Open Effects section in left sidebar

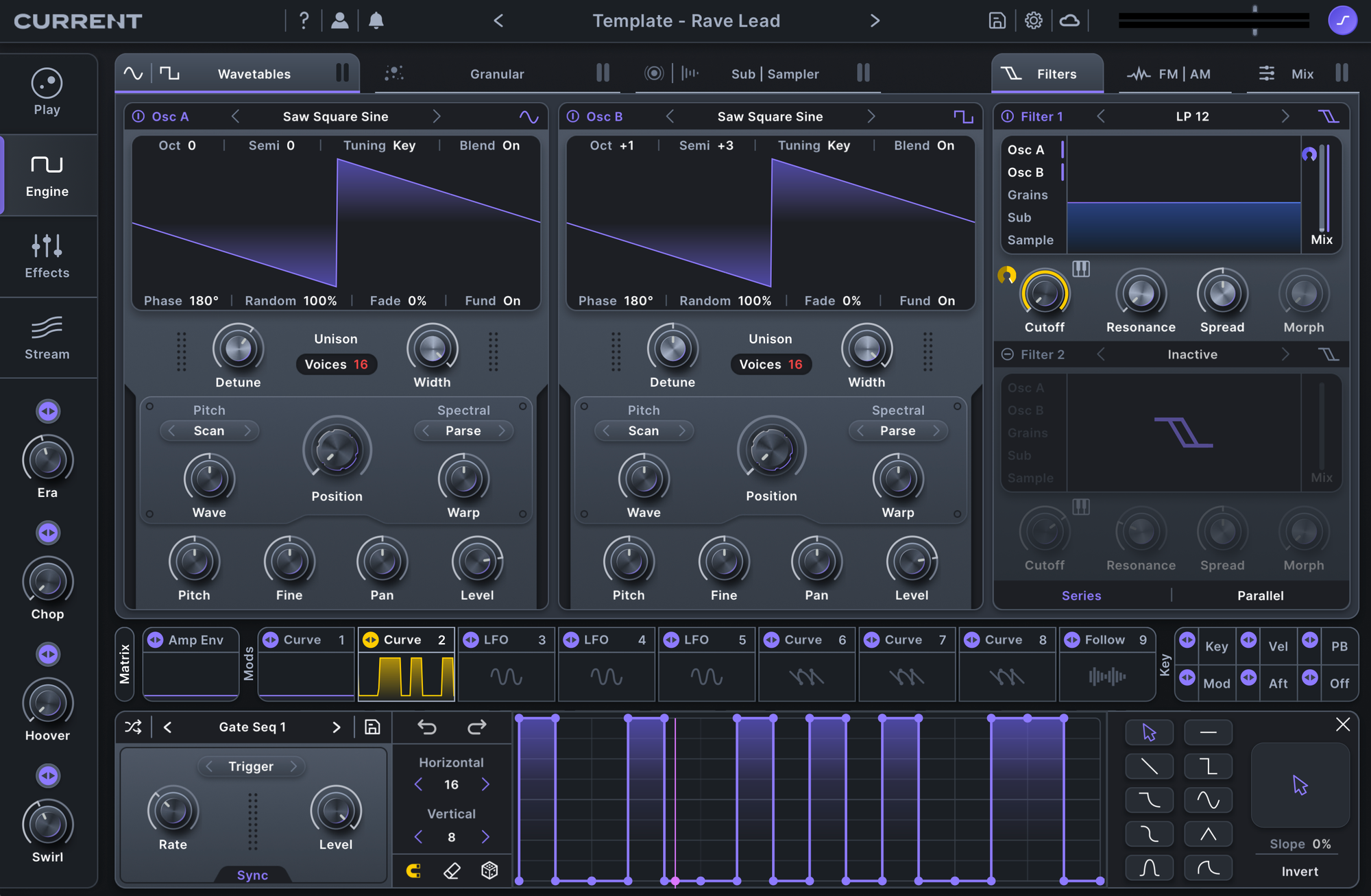[47, 256]
